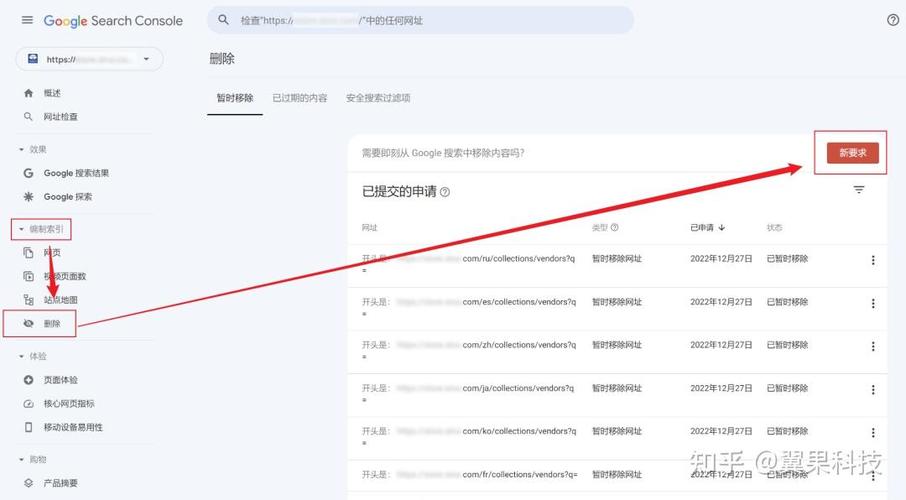Click the search magnifier icon in top bar
Screen dimensions: 906x500
pyautogui.click(x=223, y=20)
